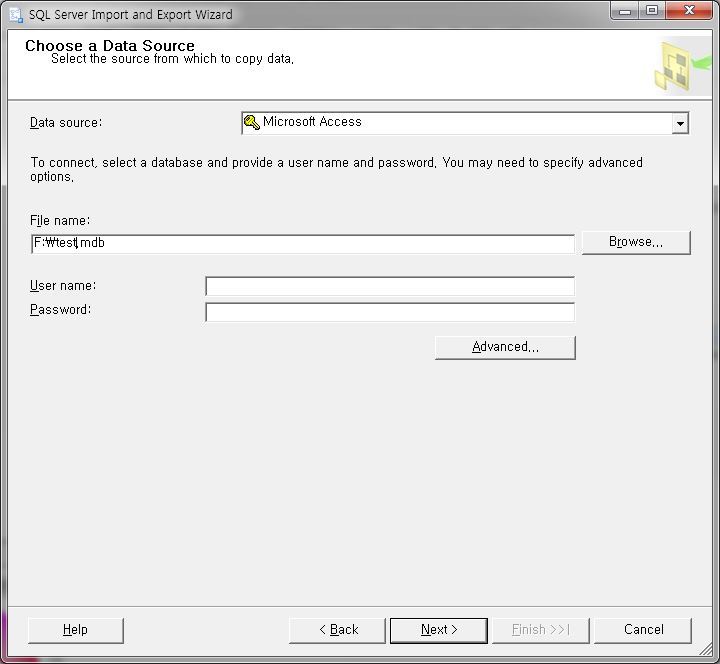Click the window resize grip corner
720x664 pixels.
click(x=705, y=648)
